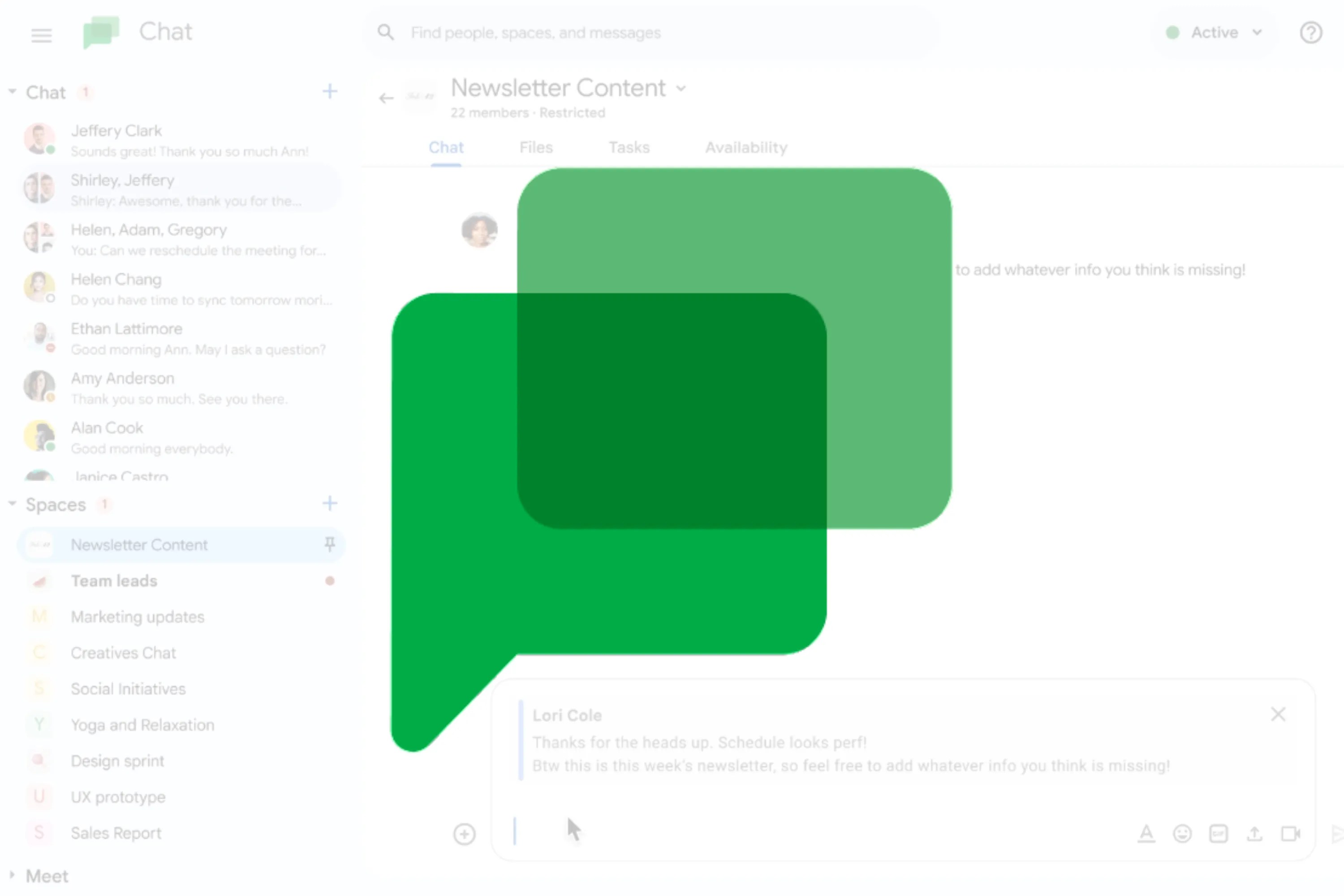
Task: Click the help question mark icon
Action: pos(1310,33)
